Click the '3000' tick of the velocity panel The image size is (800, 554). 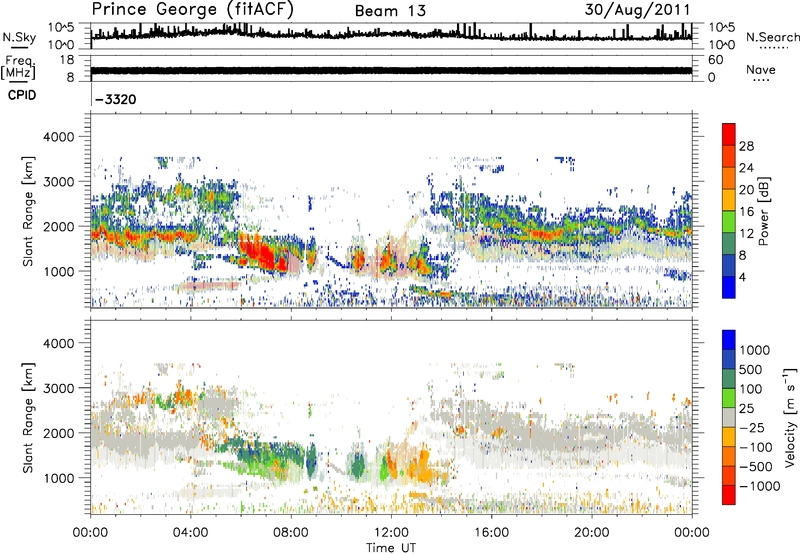[59, 388]
